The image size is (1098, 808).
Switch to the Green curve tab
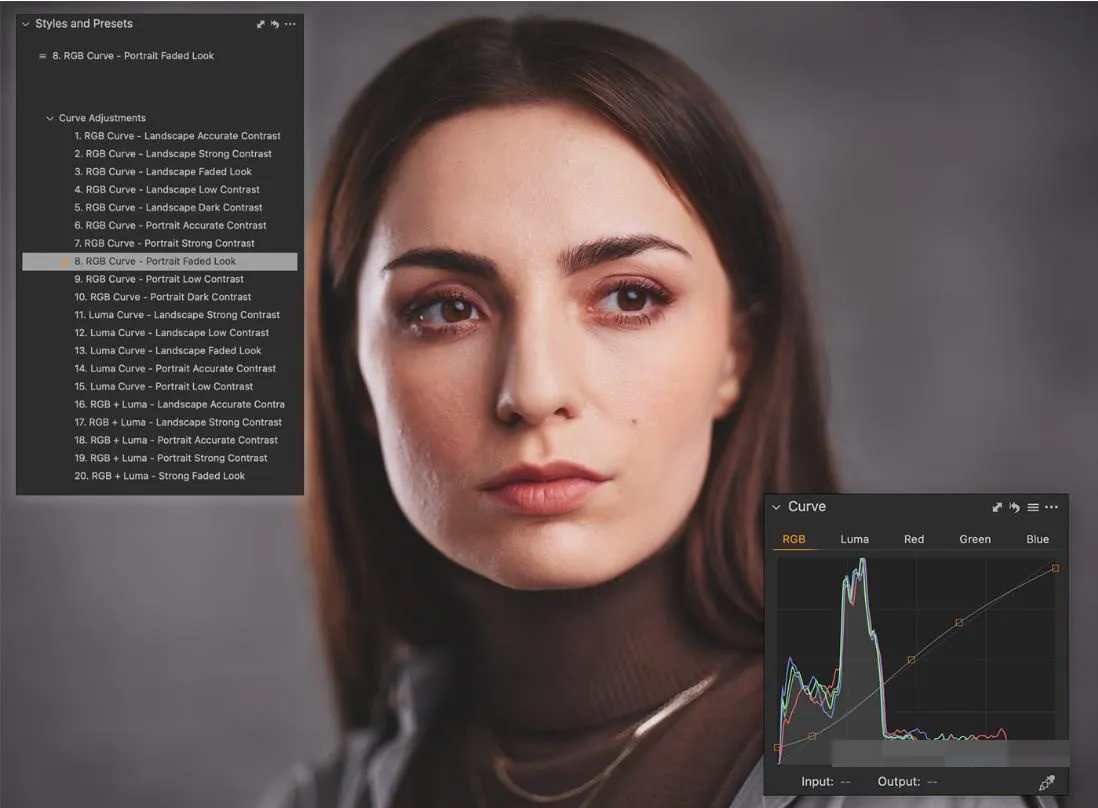point(975,539)
